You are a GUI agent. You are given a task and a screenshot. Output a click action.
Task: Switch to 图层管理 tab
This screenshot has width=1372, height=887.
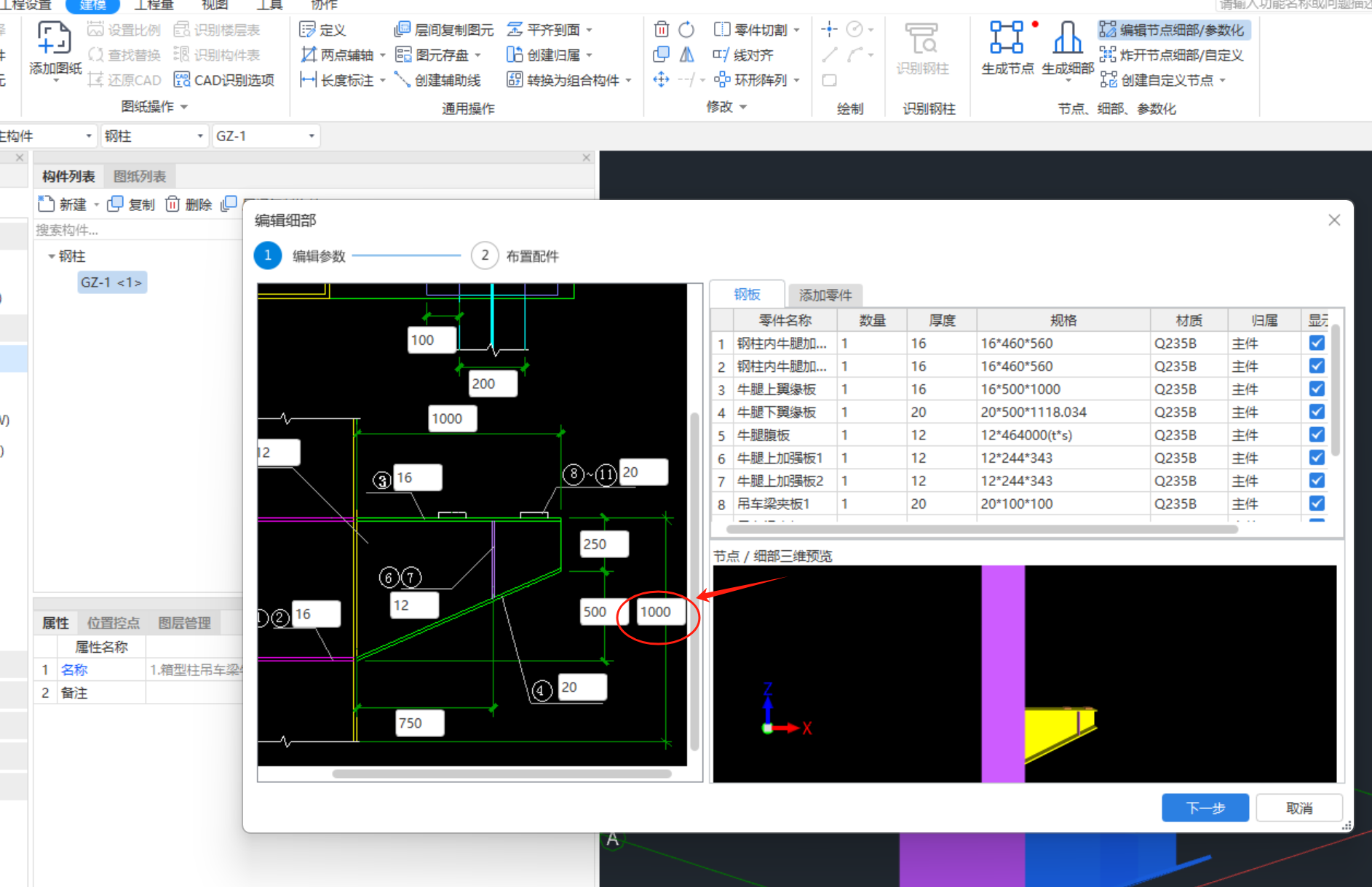184,623
